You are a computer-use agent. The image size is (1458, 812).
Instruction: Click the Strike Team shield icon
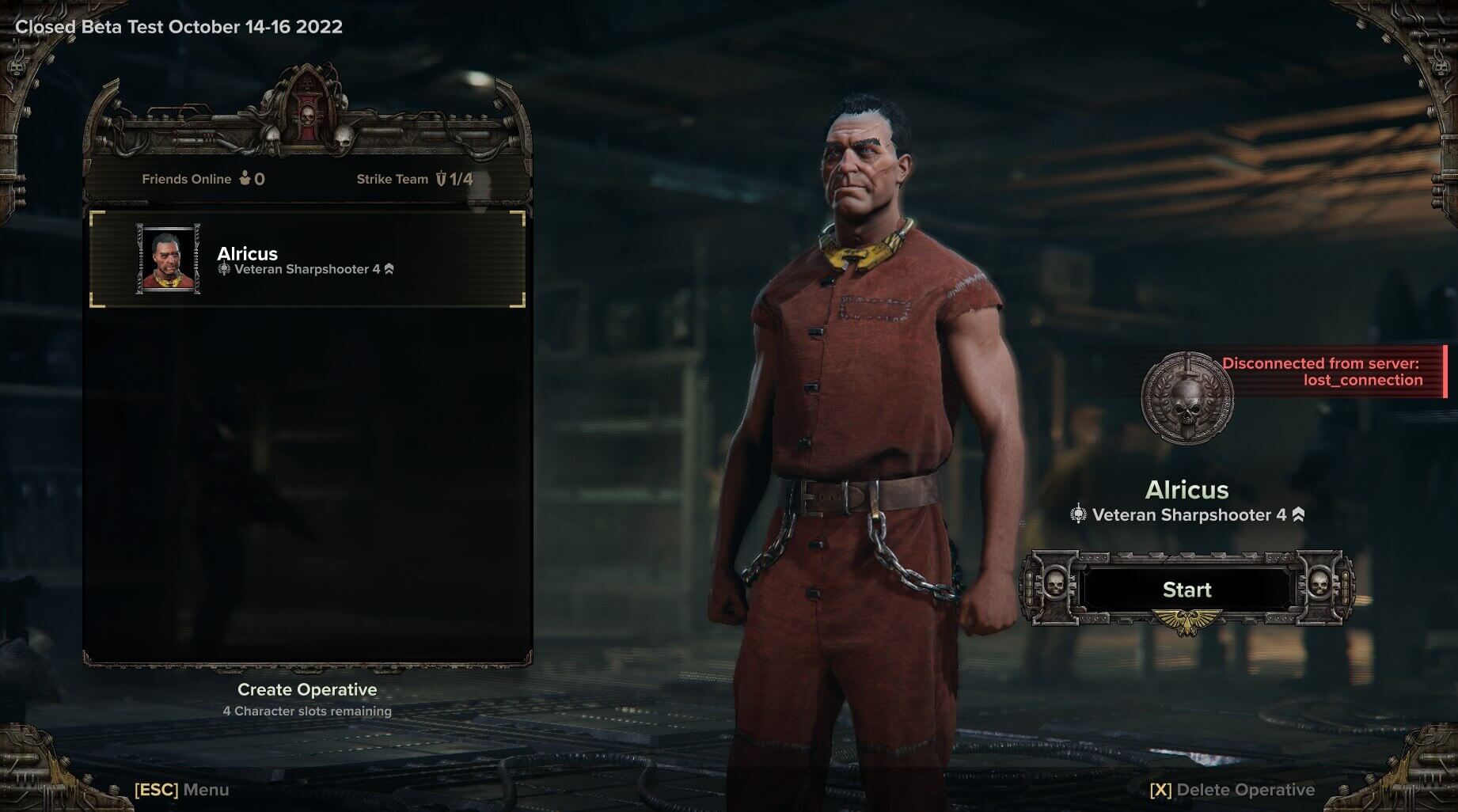pyautogui.click(x=441, y=179)
